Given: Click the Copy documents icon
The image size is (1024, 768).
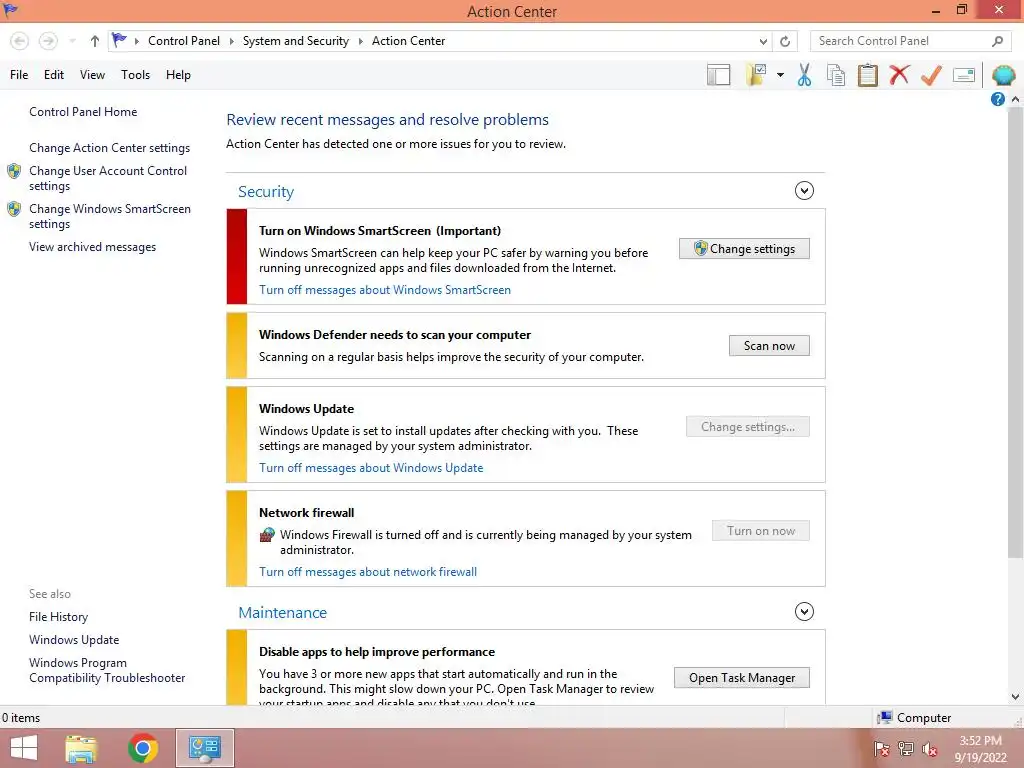Looking at the screenshot, I should (x=836, y=75).
